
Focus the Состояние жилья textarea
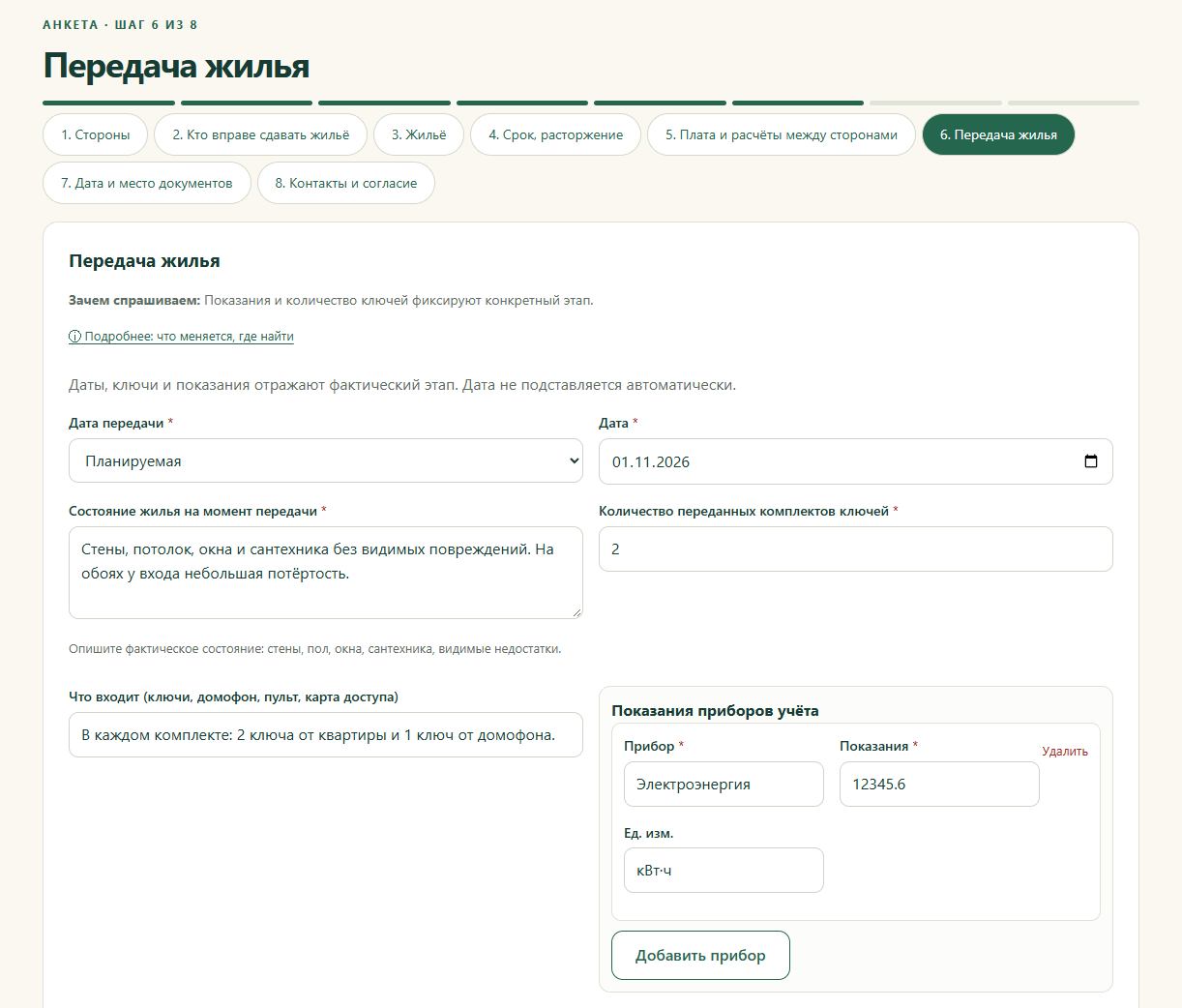point(326,573)
